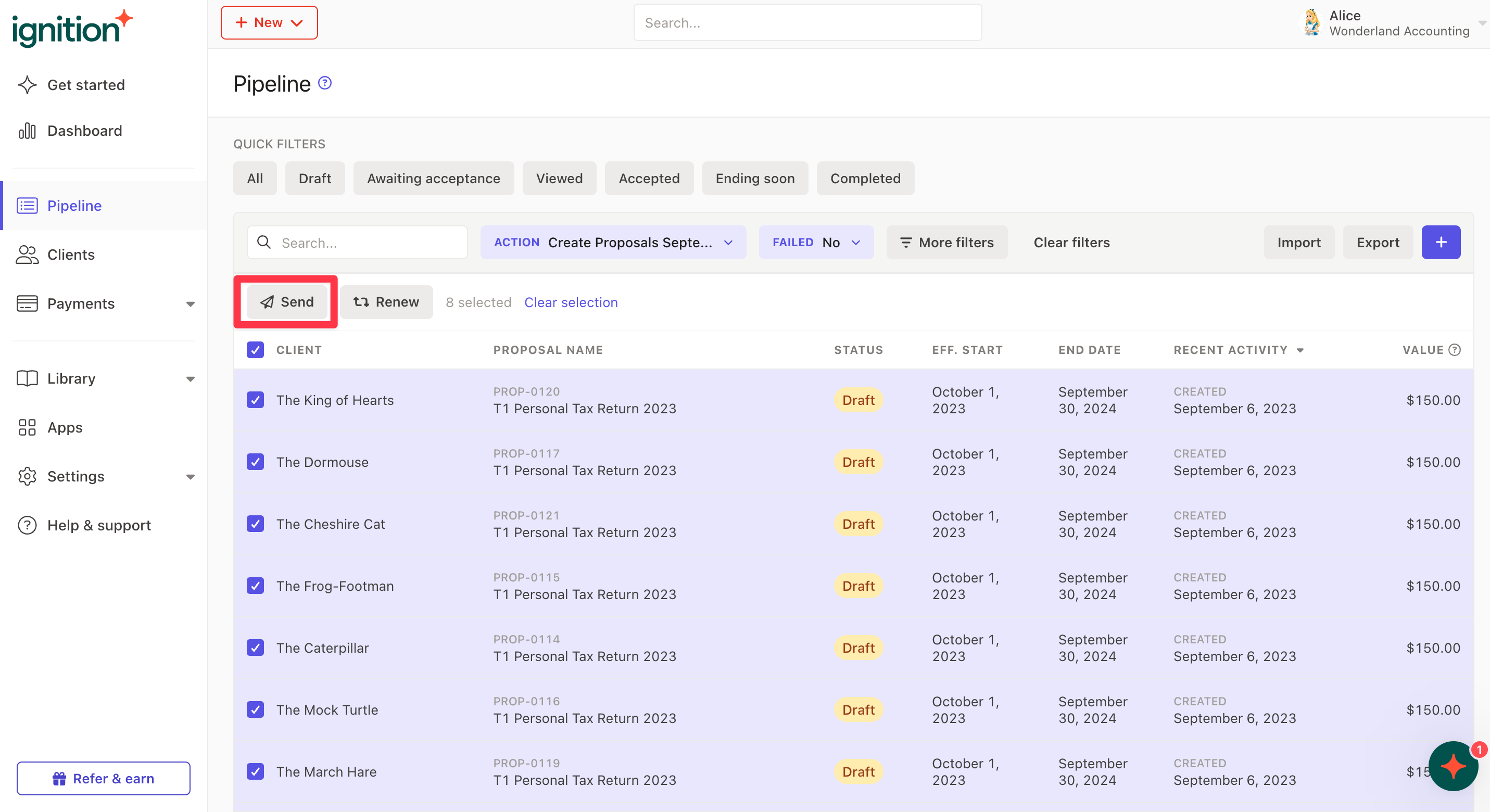The image size is (1490, 812).
Task: Click More filters button
Action: pos(946,243)
